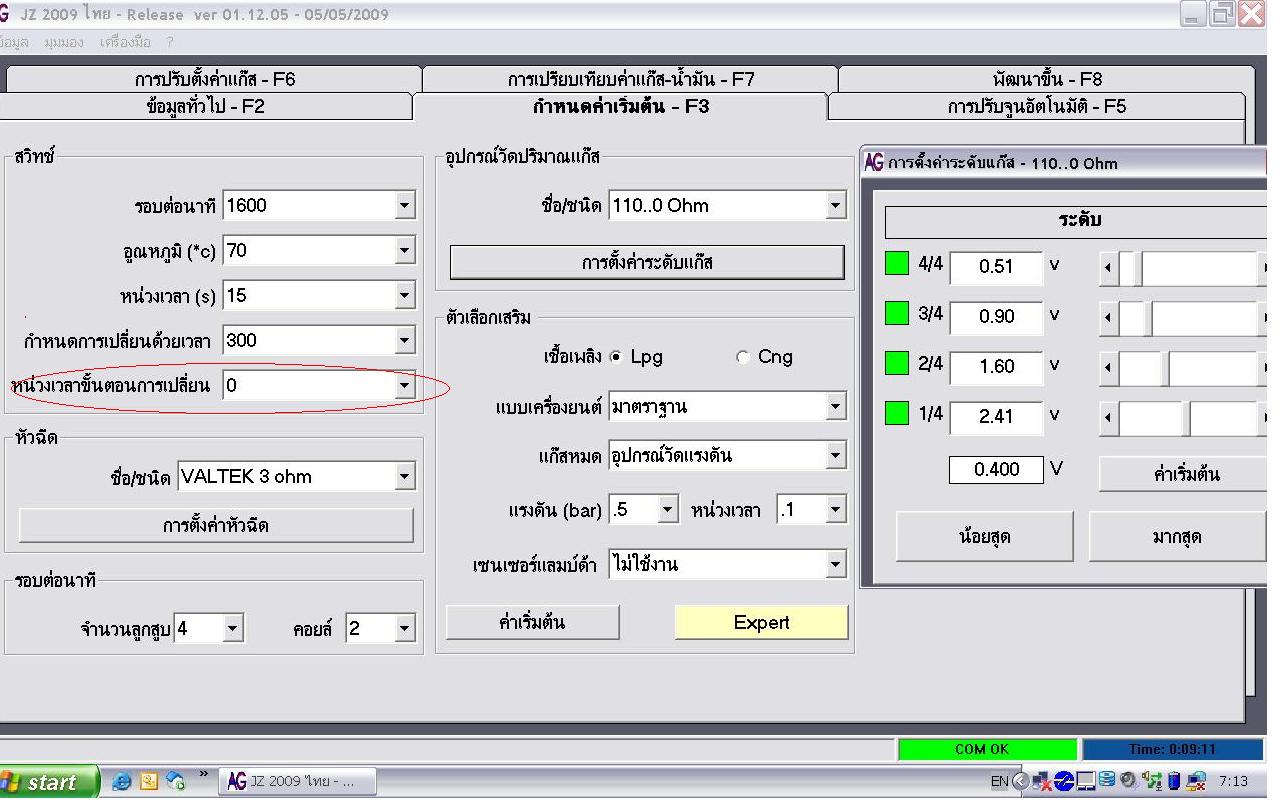Expand the cylinder count dropdown showing 4
This screenshot has height=800, width=1280.
[x=232, y=629]
